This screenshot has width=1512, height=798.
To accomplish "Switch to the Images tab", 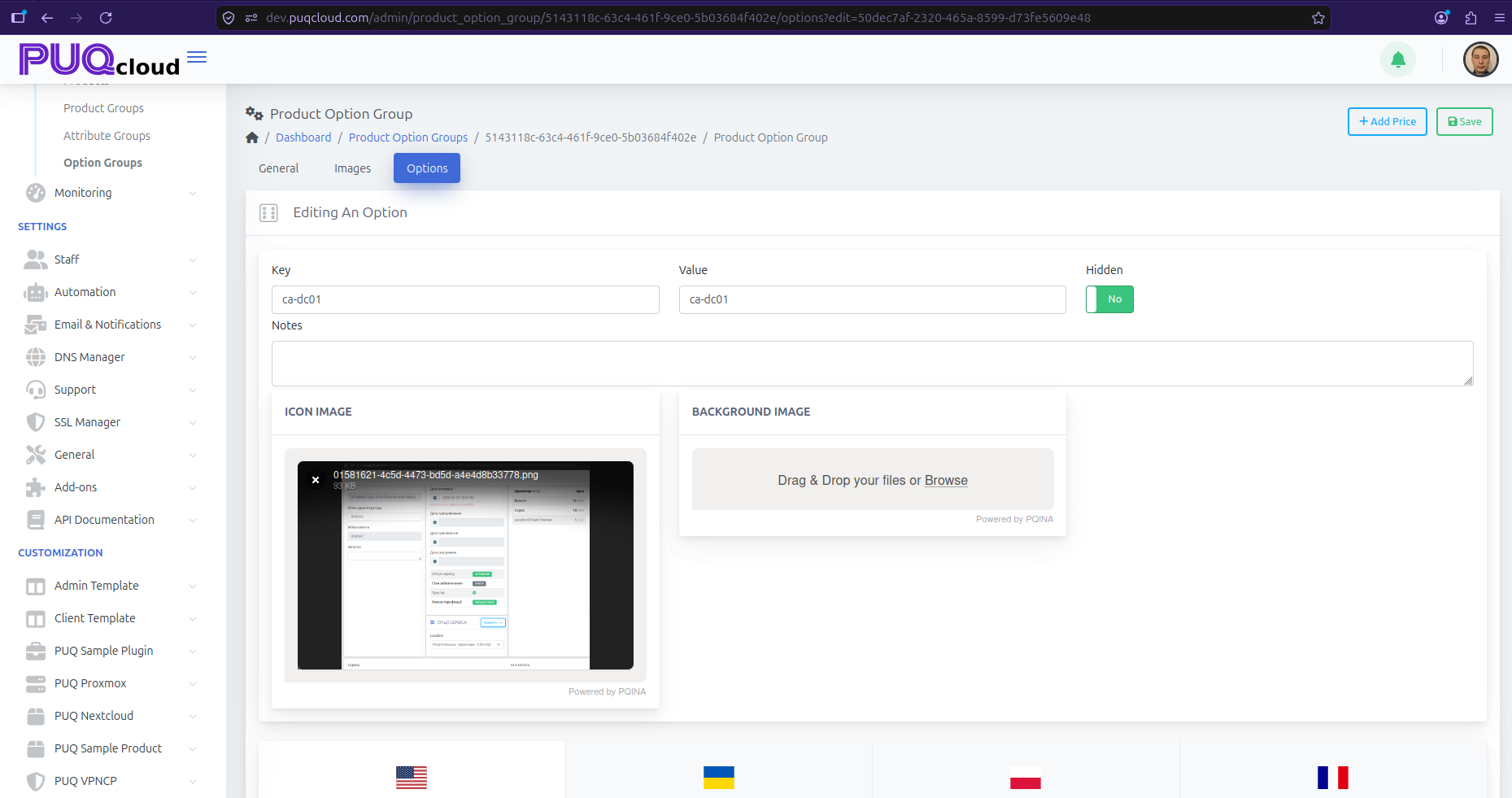I will pyautogui.click(x=352, y=168).
